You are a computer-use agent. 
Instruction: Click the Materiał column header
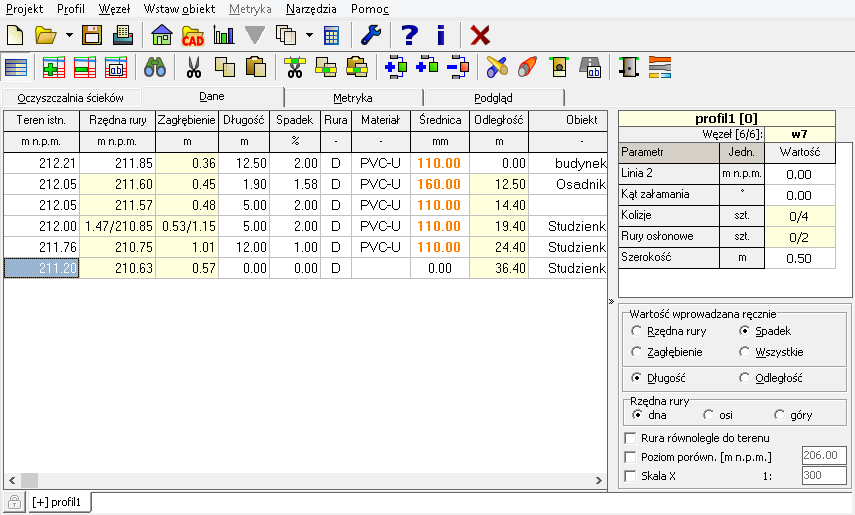point(381,120)
